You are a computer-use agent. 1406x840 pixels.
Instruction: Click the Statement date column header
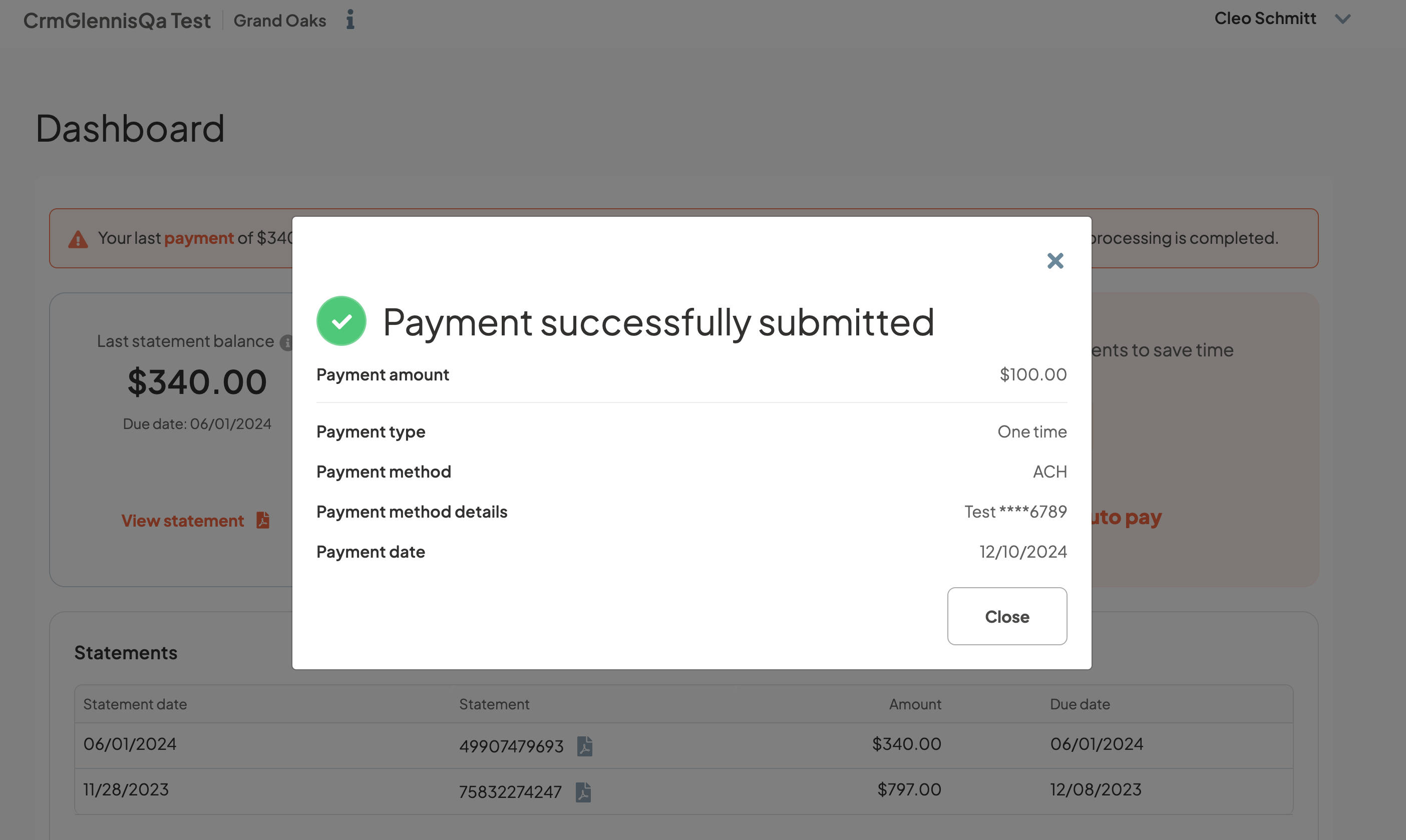coord(135,704)
